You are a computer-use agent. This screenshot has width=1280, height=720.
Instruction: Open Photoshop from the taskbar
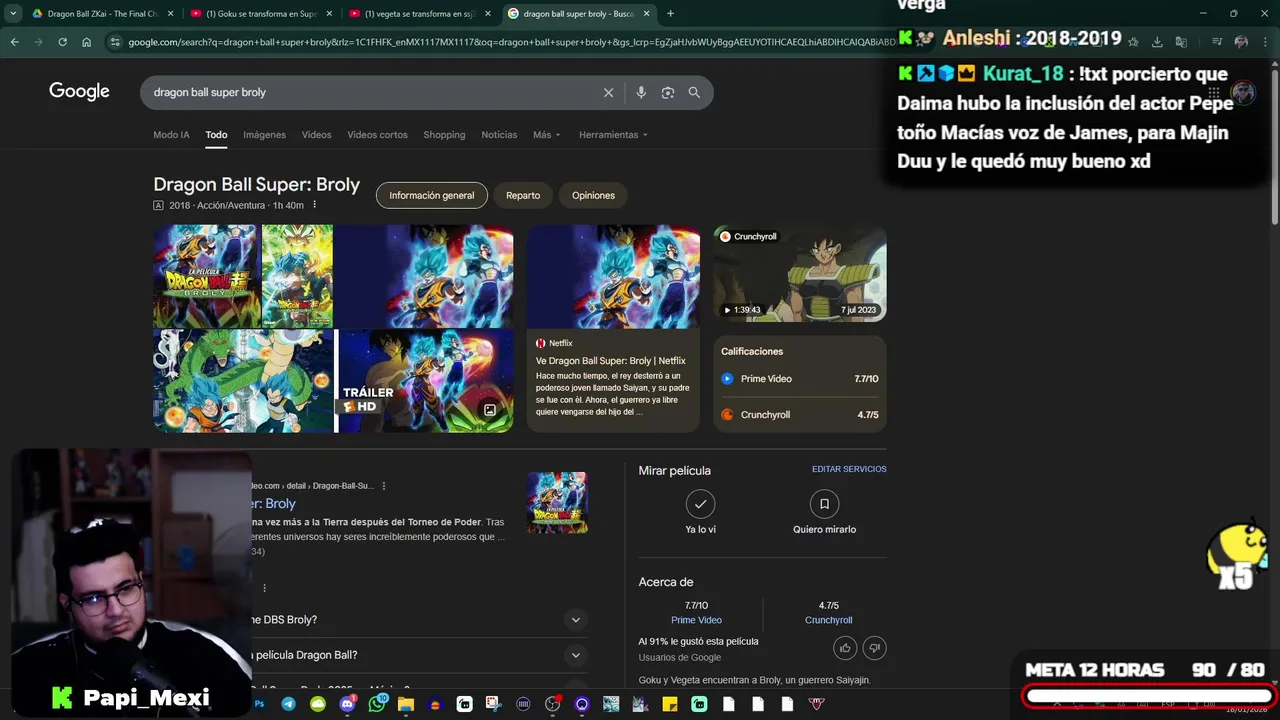click(259, 704)
